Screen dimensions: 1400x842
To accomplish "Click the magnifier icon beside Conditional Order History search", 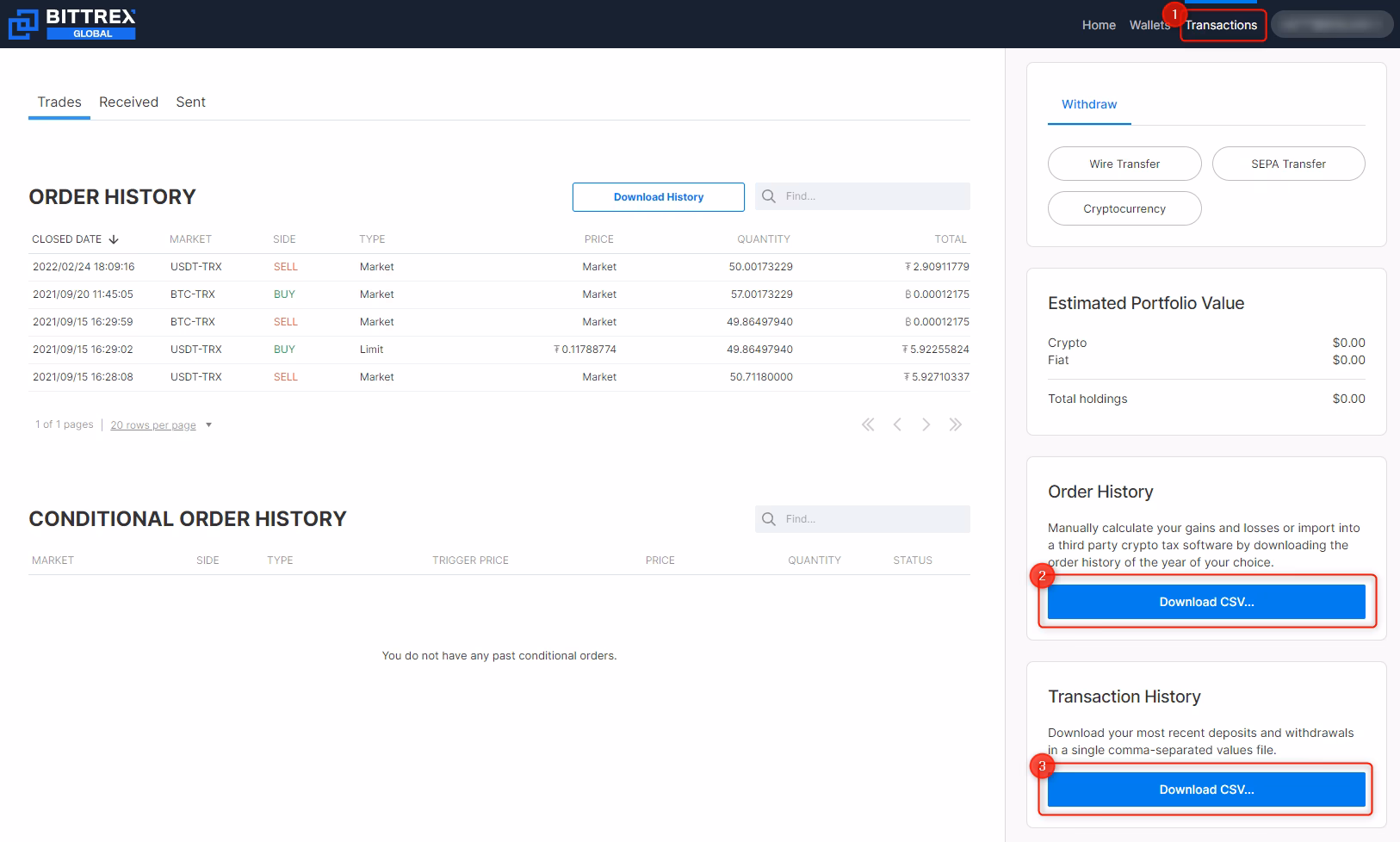I will coord(768,518).
